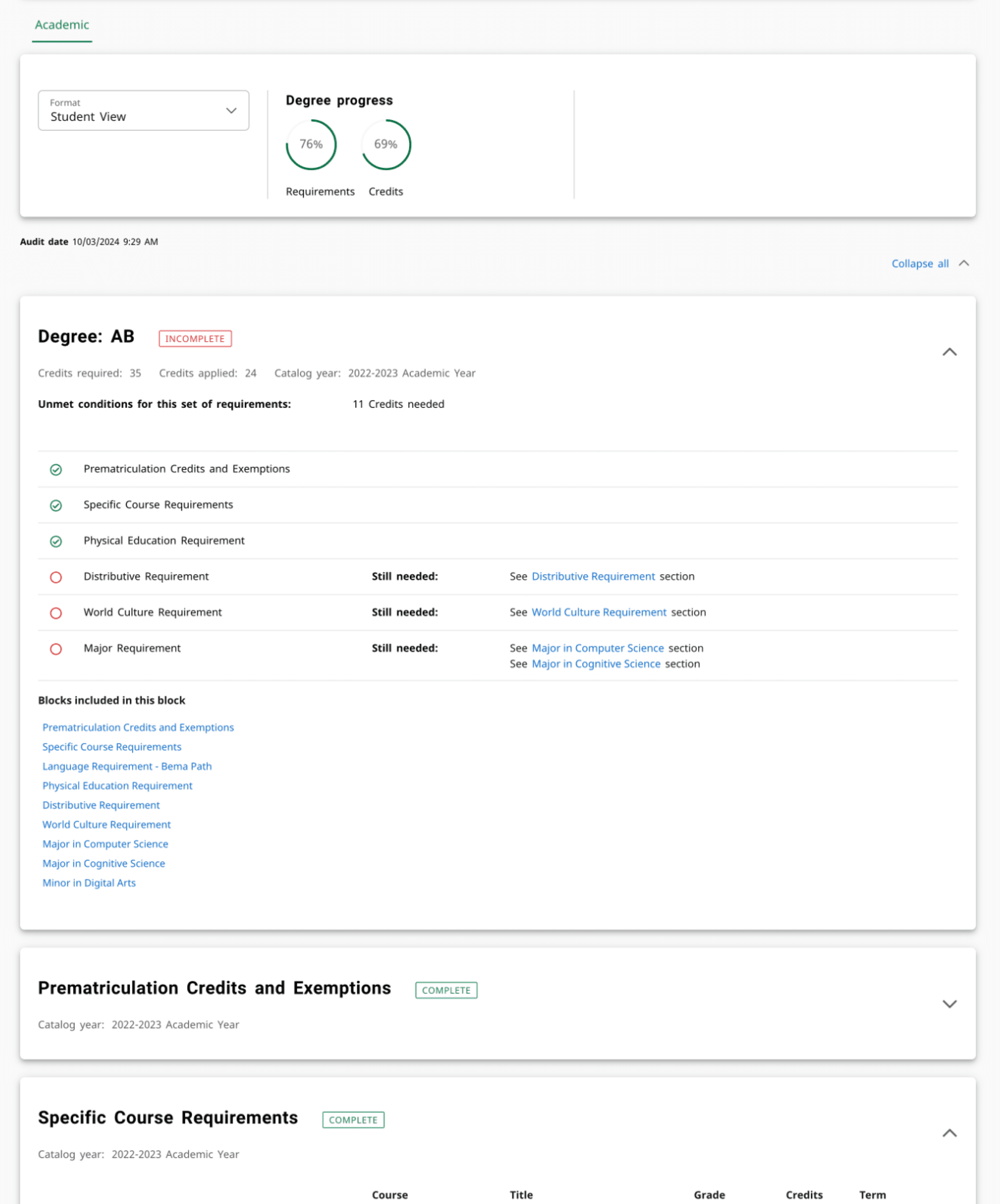Open the Format Student View dropdown
The image size is (1000, 1204).
143,110
